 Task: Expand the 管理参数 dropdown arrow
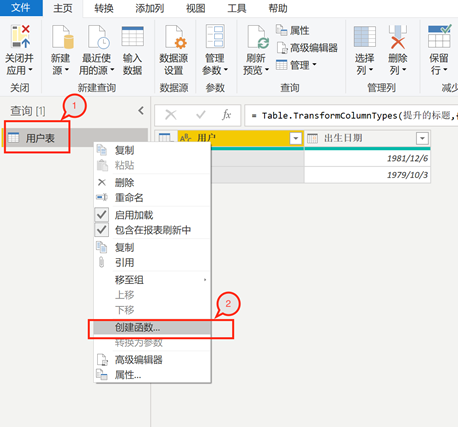[226, 70]
